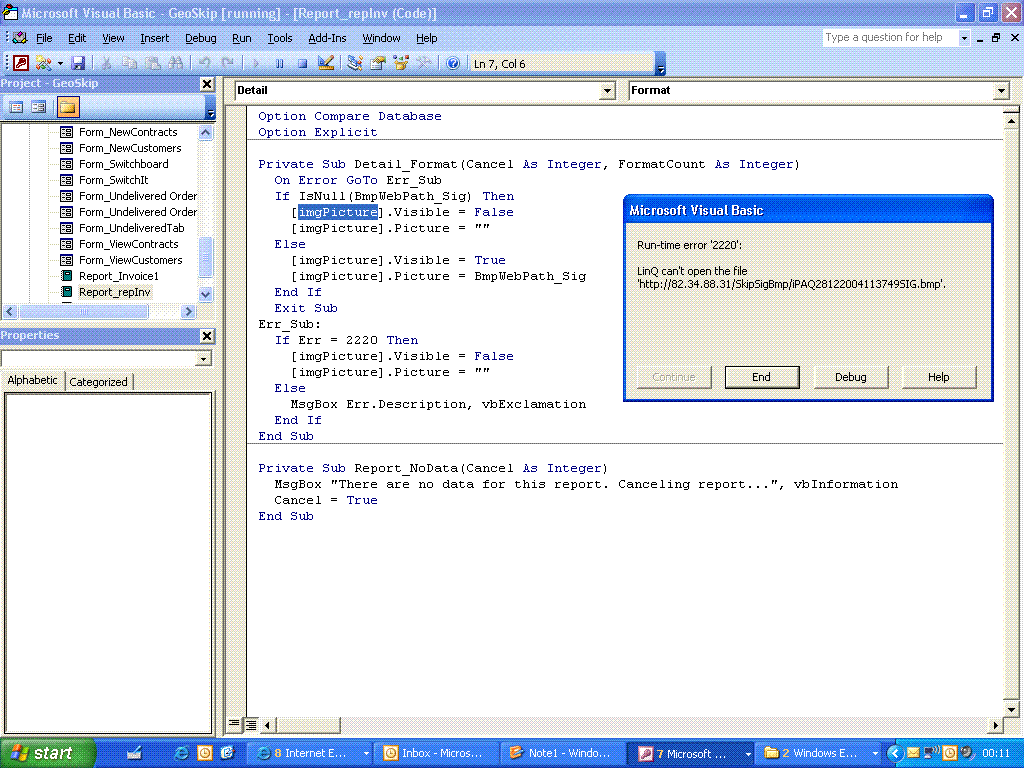This screenshot has width=1024, height=768.
Task: Click the Undo toolbar icon
Action: point(204,63)
